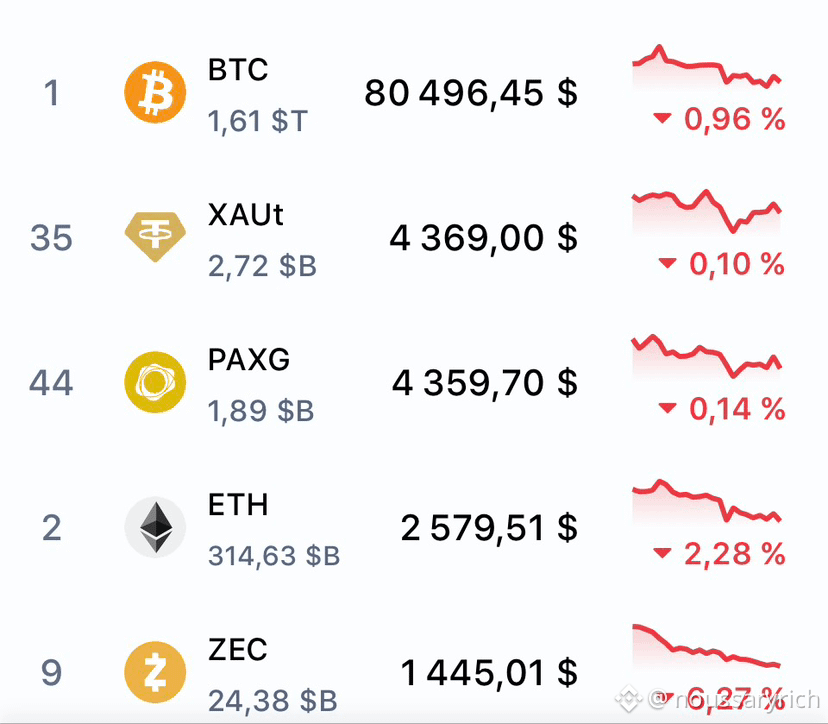Click the orange Bitcoin logo icon
The height and width of the screenshot is (724, 828).
pos(155,92)
